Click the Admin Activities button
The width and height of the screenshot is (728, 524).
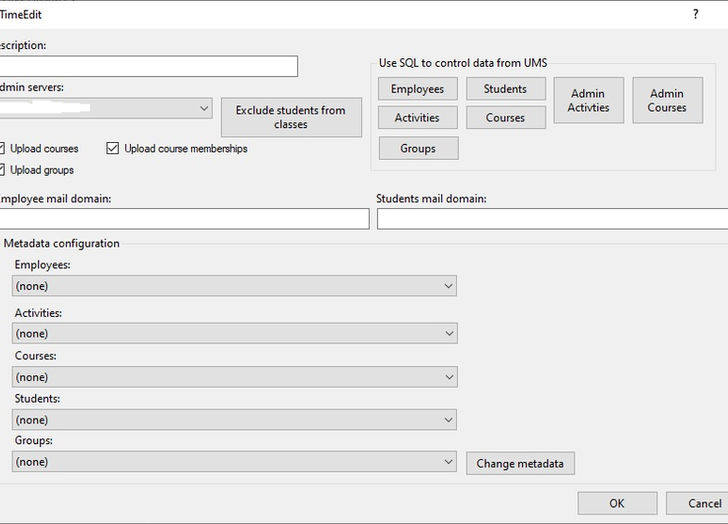tap(588, 100)
